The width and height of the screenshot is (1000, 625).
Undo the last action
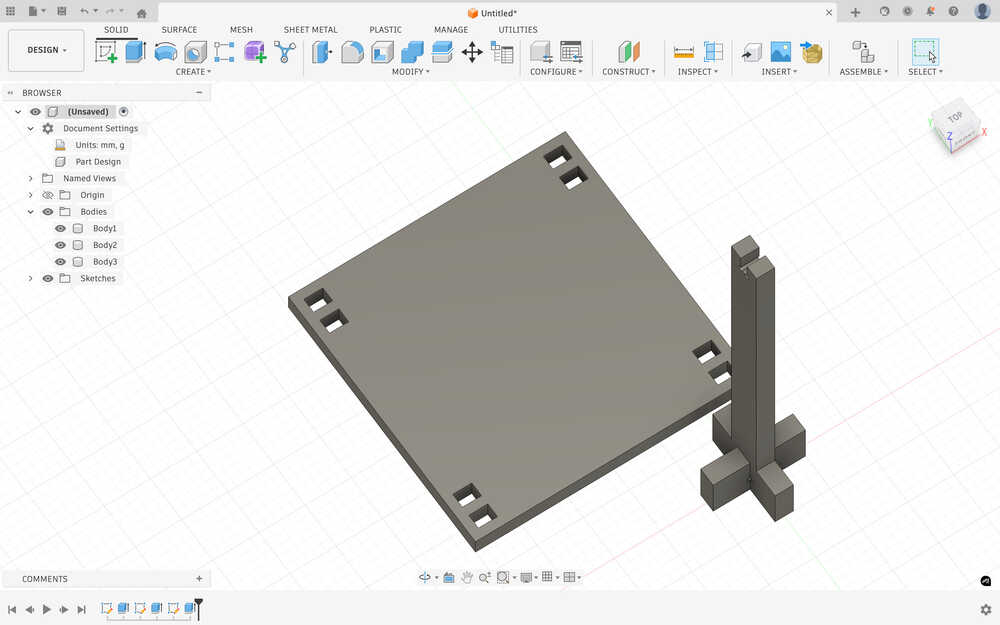tap(84, 11)
